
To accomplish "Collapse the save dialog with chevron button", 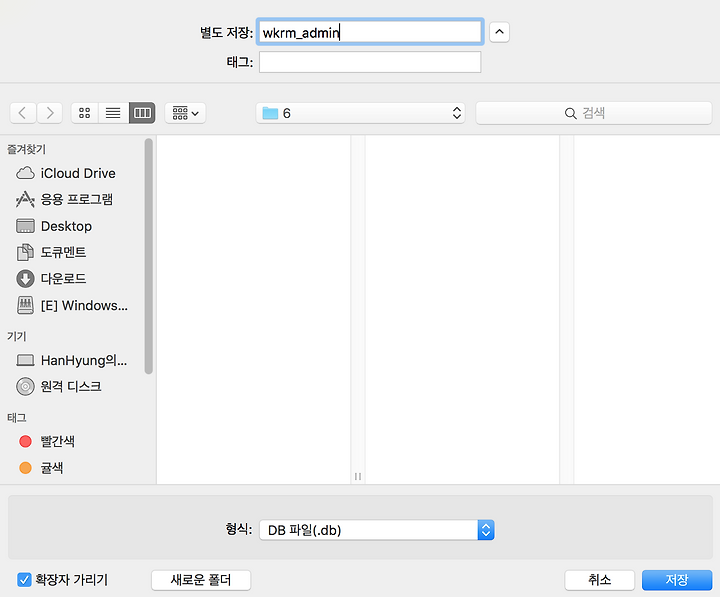I will click(500, 32).
